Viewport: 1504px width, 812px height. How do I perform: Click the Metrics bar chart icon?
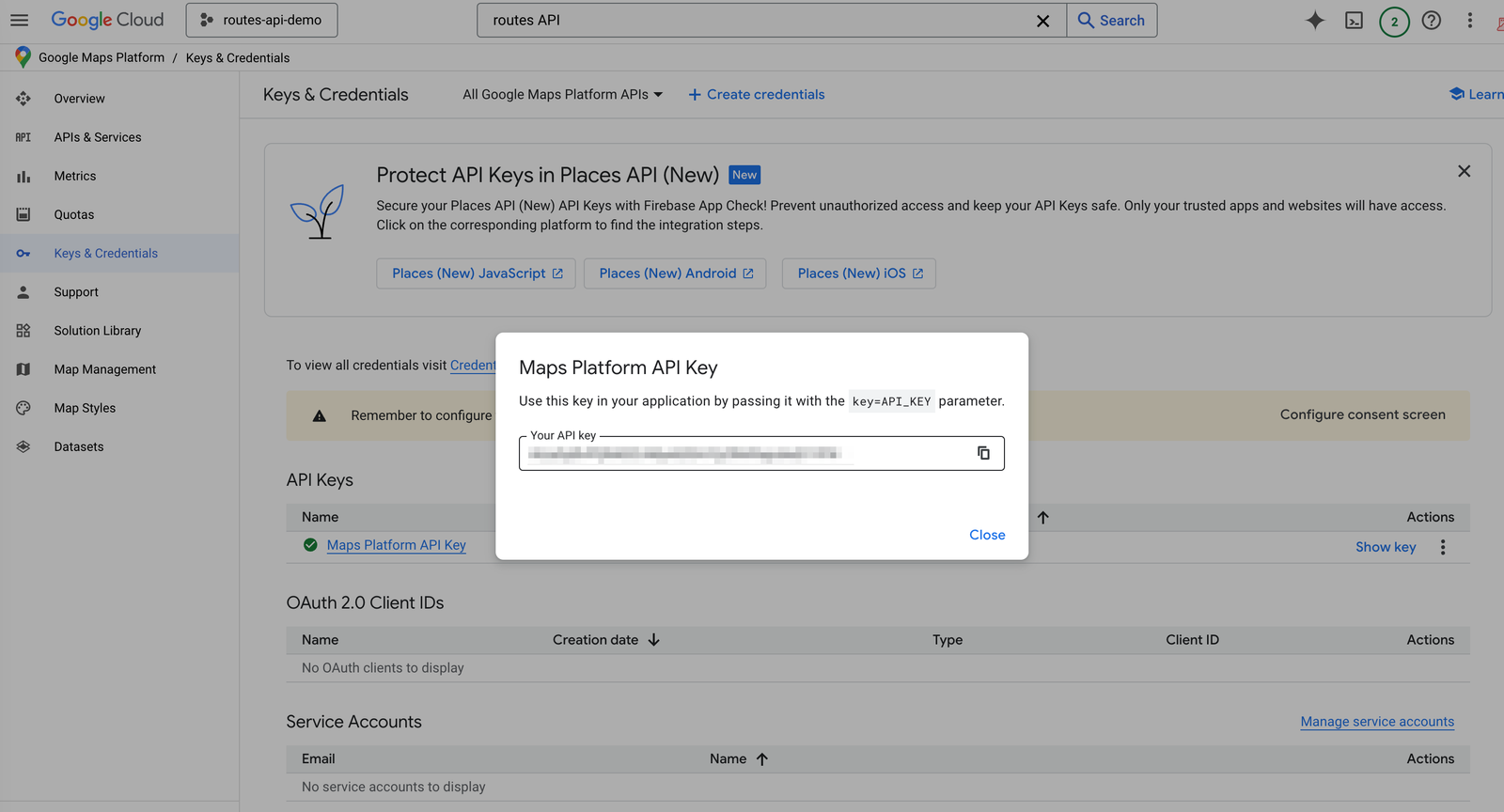(23, 176)
